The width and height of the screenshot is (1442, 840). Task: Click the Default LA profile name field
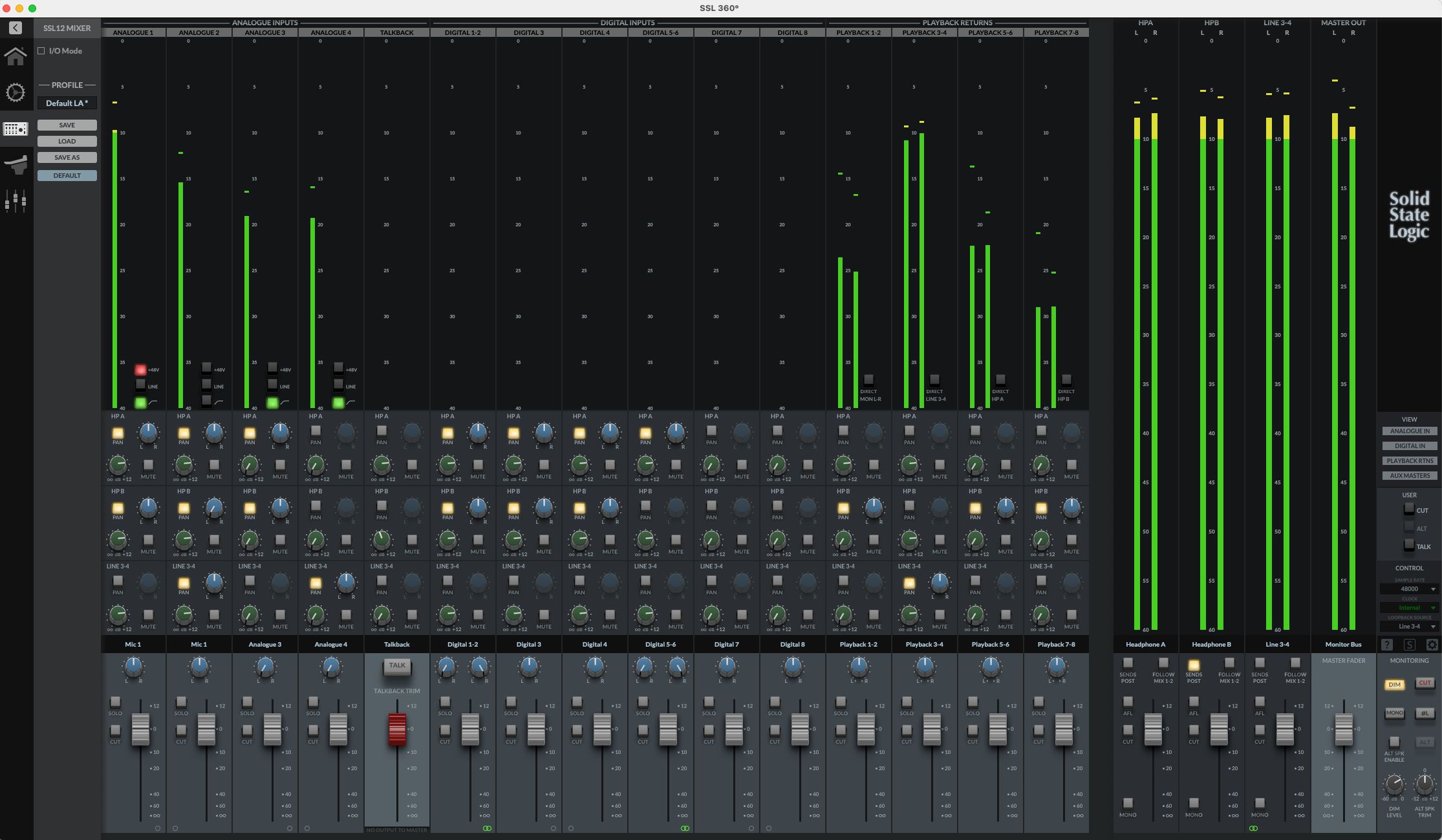pos(67,103)
